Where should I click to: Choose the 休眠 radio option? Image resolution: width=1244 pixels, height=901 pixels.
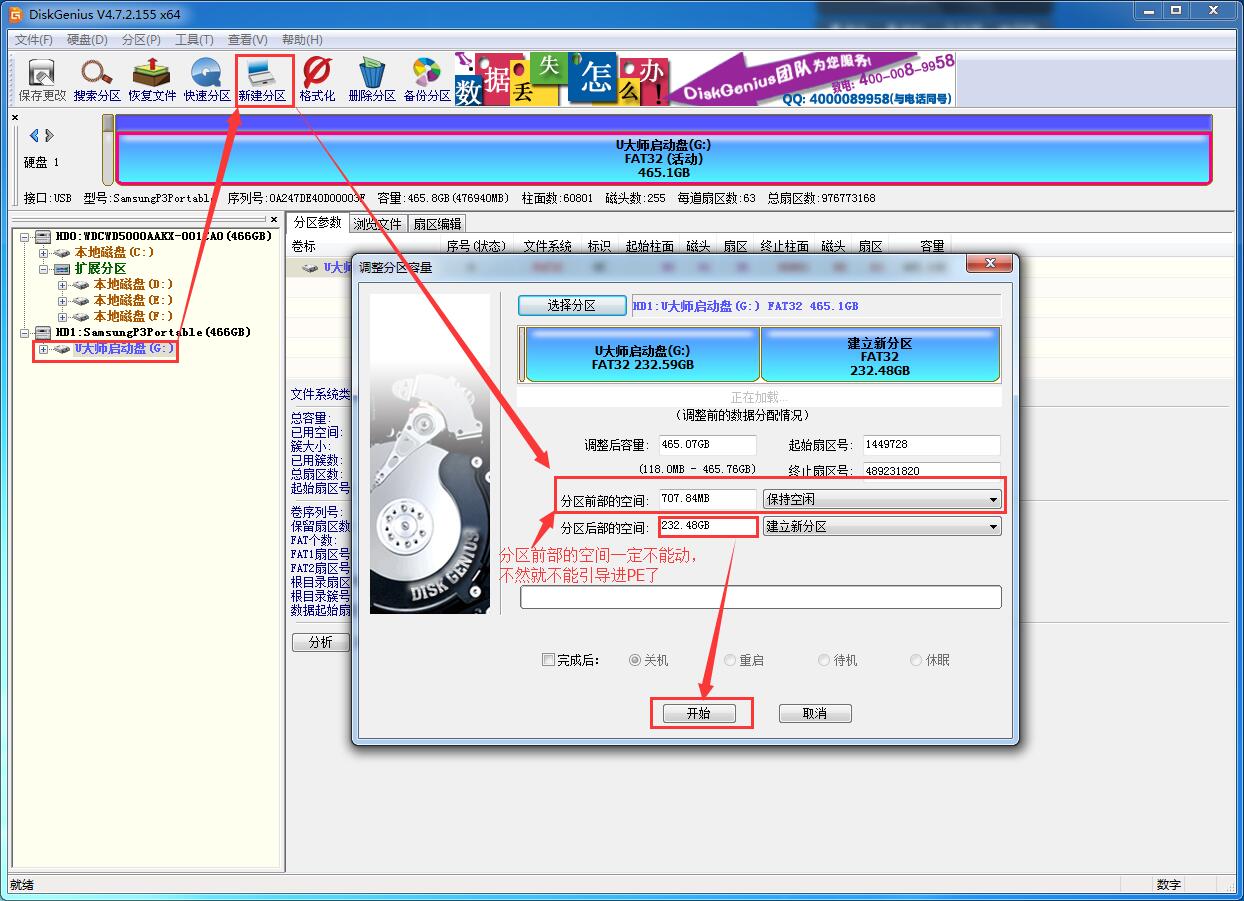pyautogui.click(x=916, y=660)
